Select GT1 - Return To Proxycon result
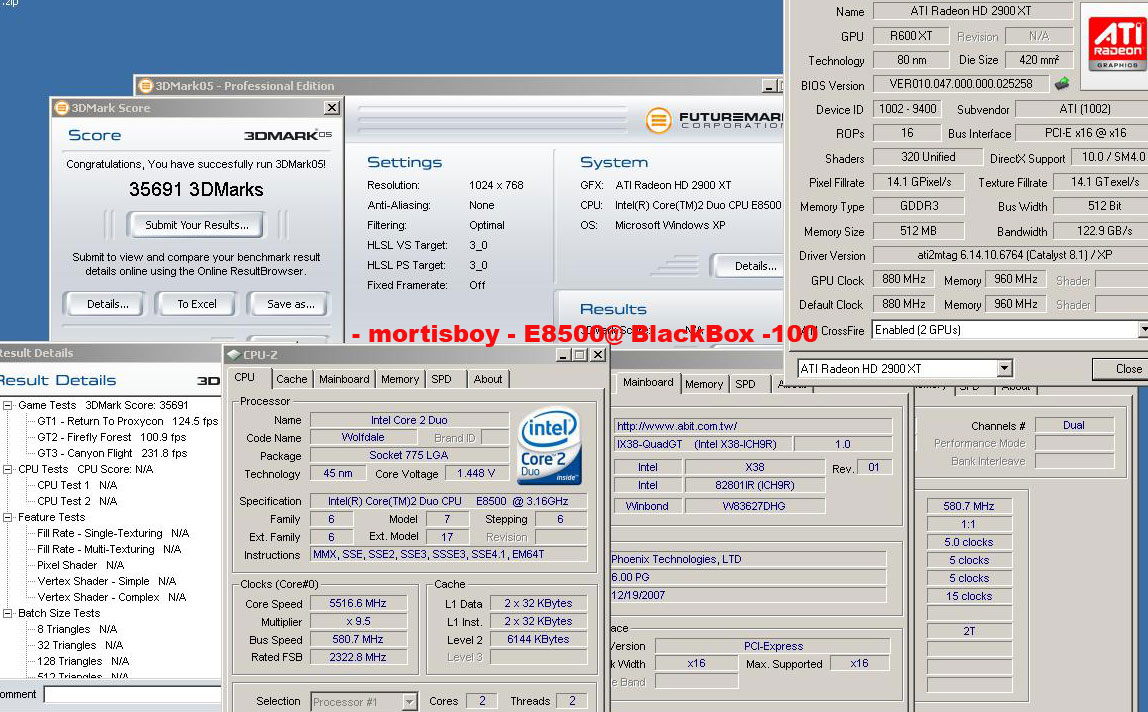The width and height of the screenshot is (1148, 712). tap(127, 421)
